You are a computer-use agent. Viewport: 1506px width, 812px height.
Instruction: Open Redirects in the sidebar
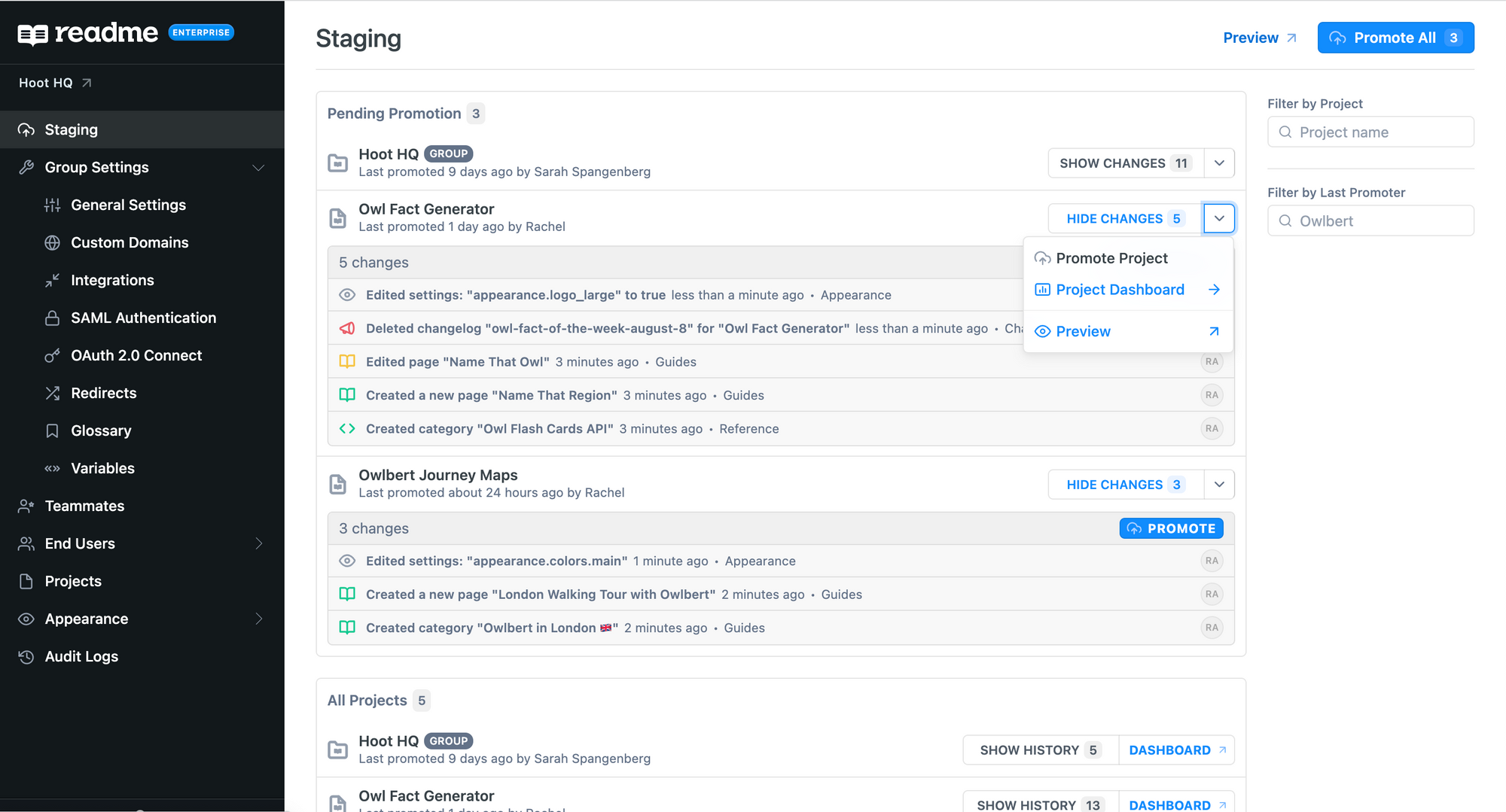(142, 393)
